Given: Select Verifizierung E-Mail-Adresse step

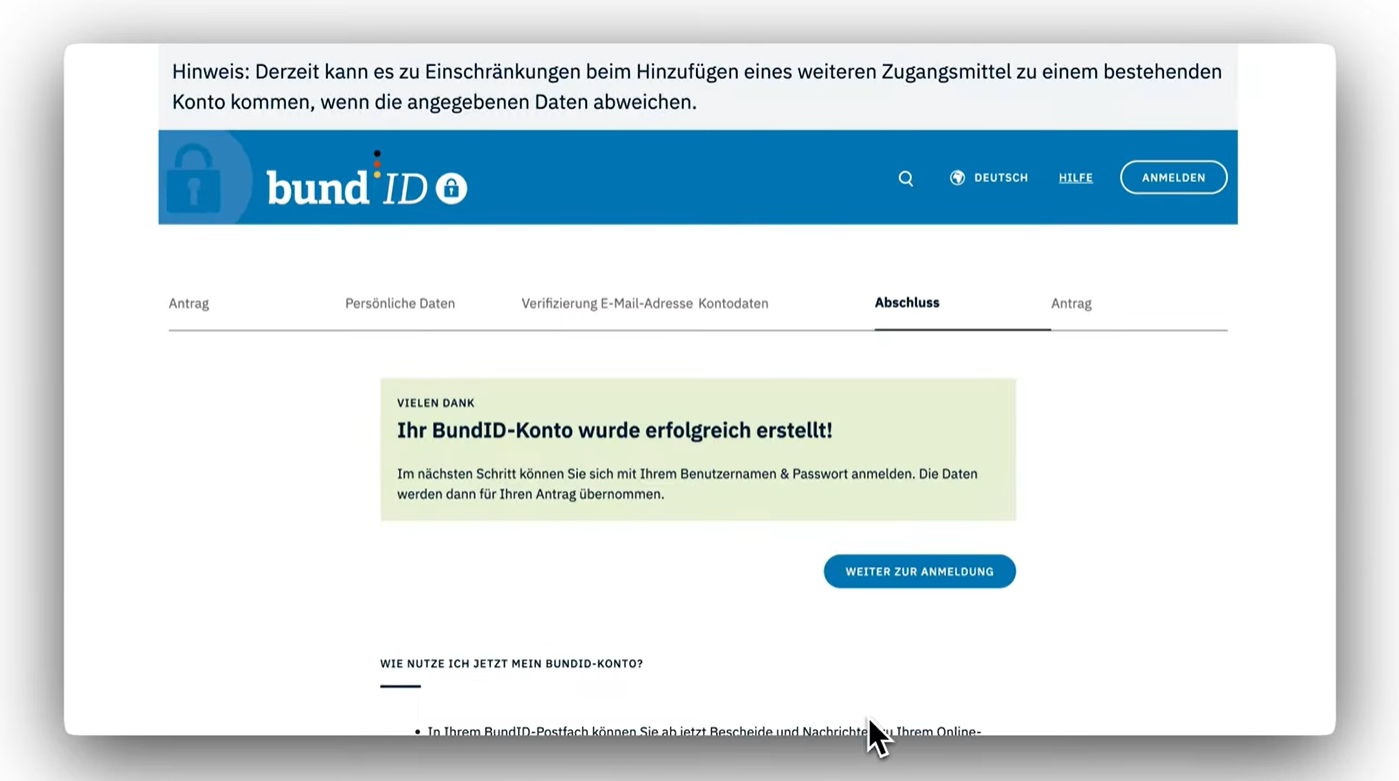Looking at the screenshot, I should coord(607,303).
